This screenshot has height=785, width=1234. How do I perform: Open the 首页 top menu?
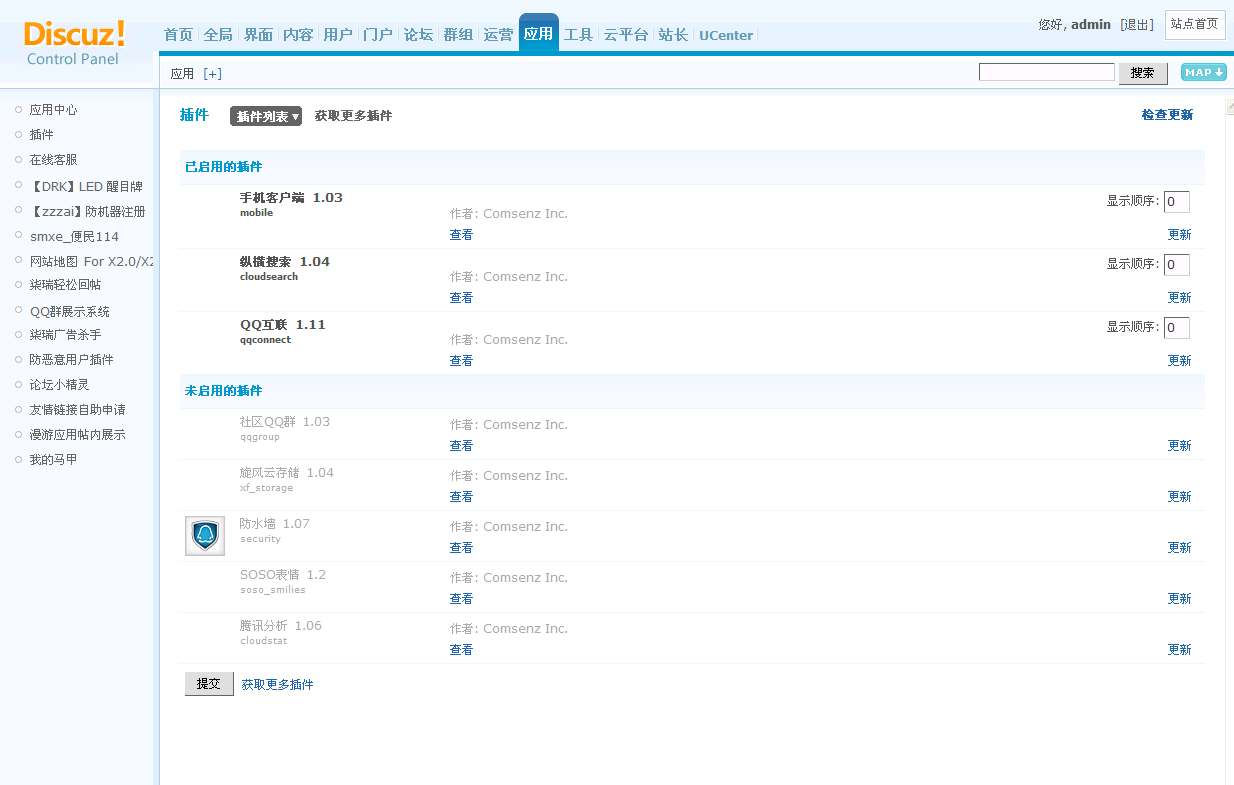click(x=178, y=35)
